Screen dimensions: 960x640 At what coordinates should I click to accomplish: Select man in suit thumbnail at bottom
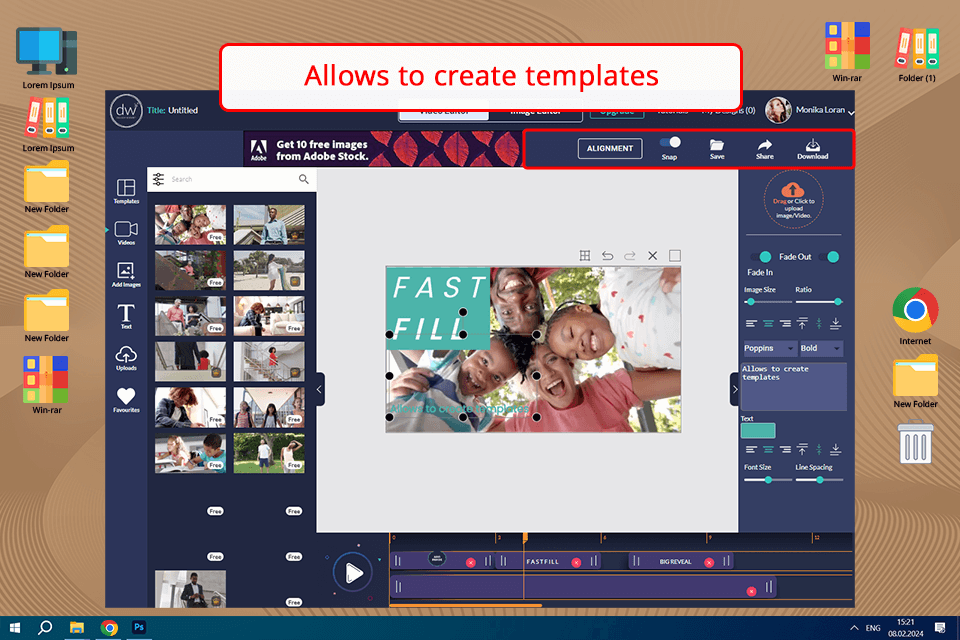[190, 589]
